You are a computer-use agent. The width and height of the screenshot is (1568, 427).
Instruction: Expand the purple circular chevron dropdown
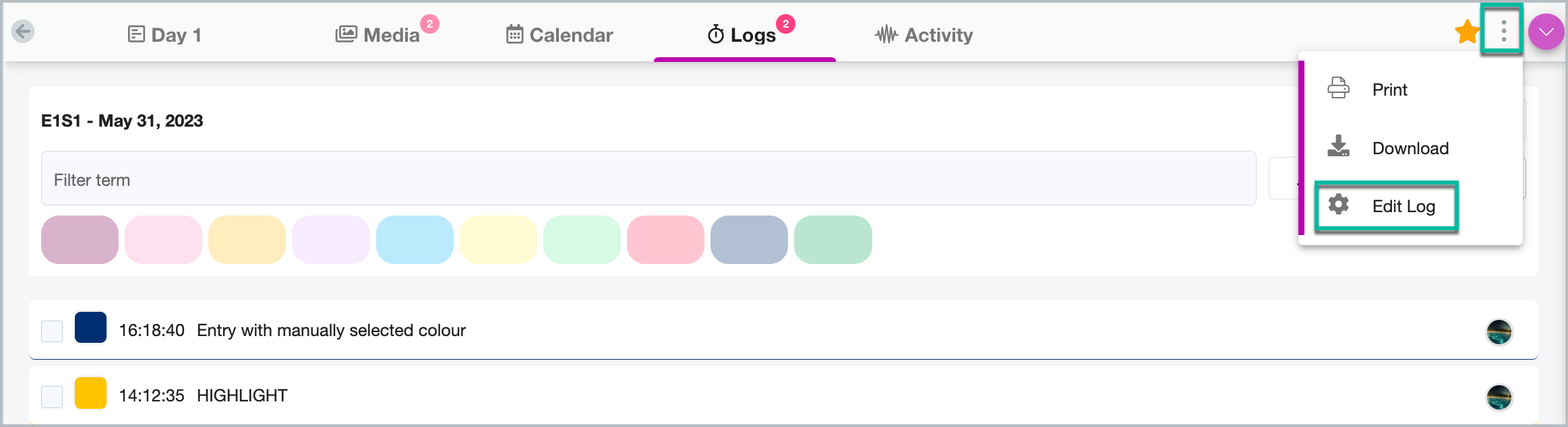(x=1546, y=32)
